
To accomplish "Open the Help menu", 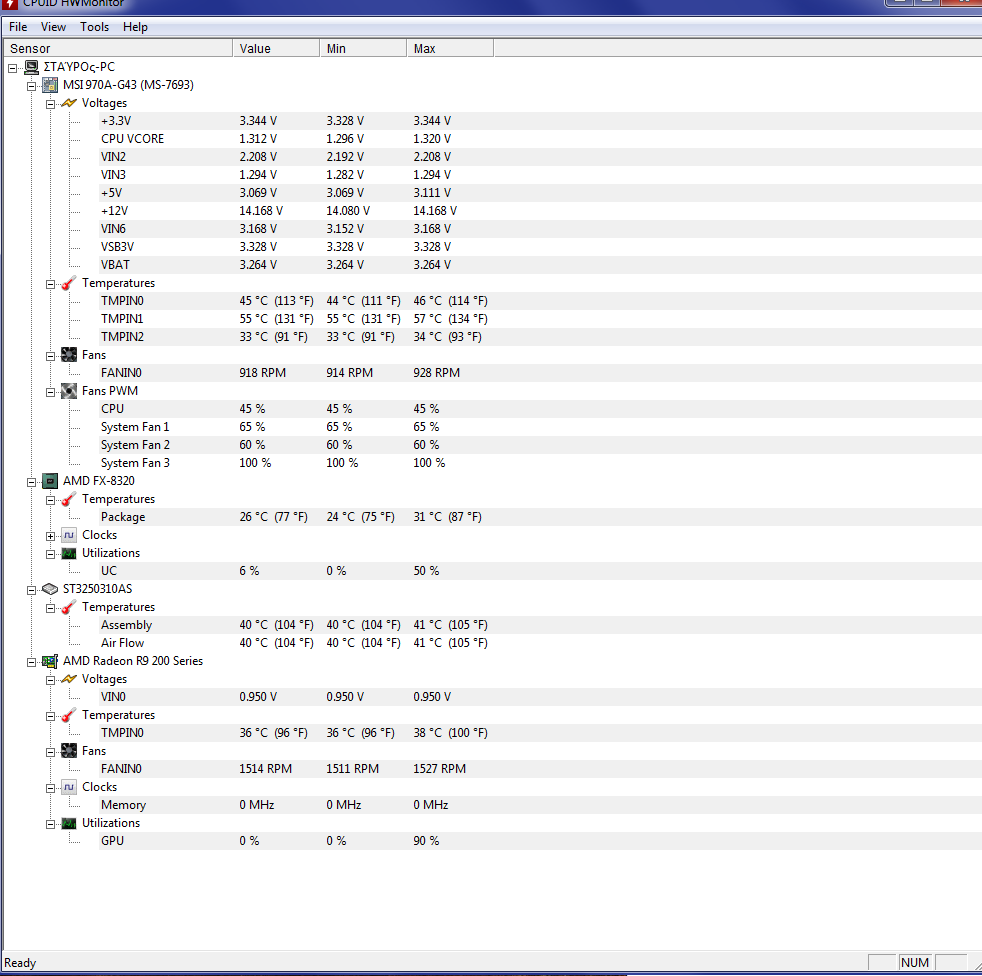I will pos(135,27).
